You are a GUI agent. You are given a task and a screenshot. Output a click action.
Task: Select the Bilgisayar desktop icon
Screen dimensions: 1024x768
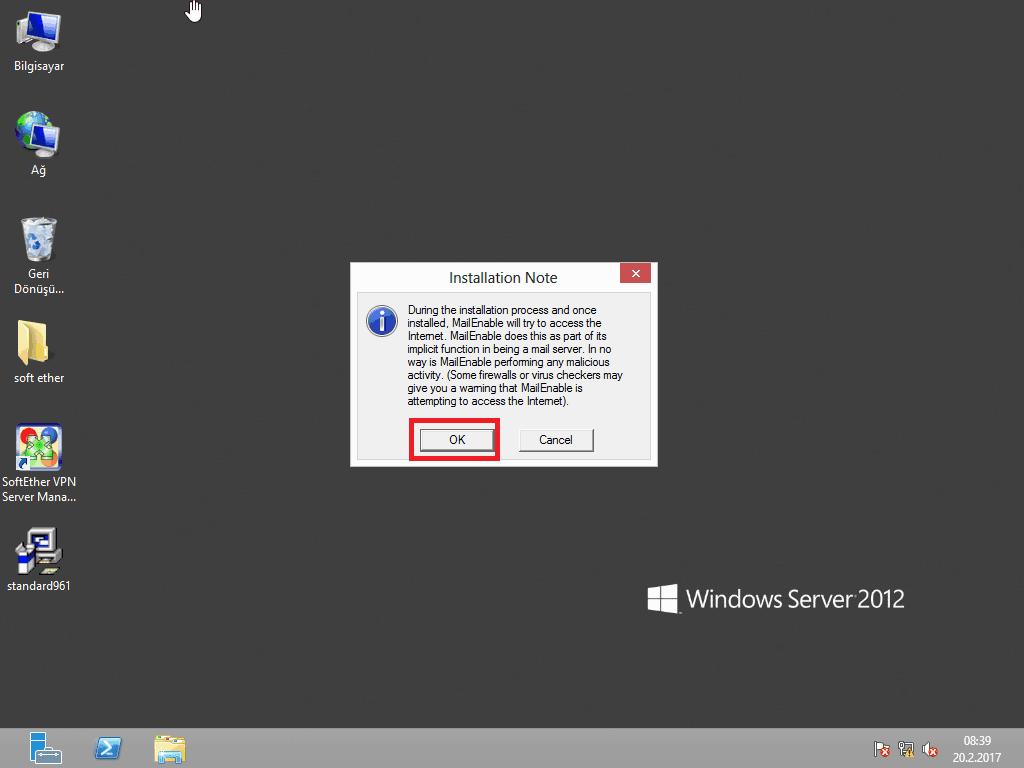[x=39, y=42]
